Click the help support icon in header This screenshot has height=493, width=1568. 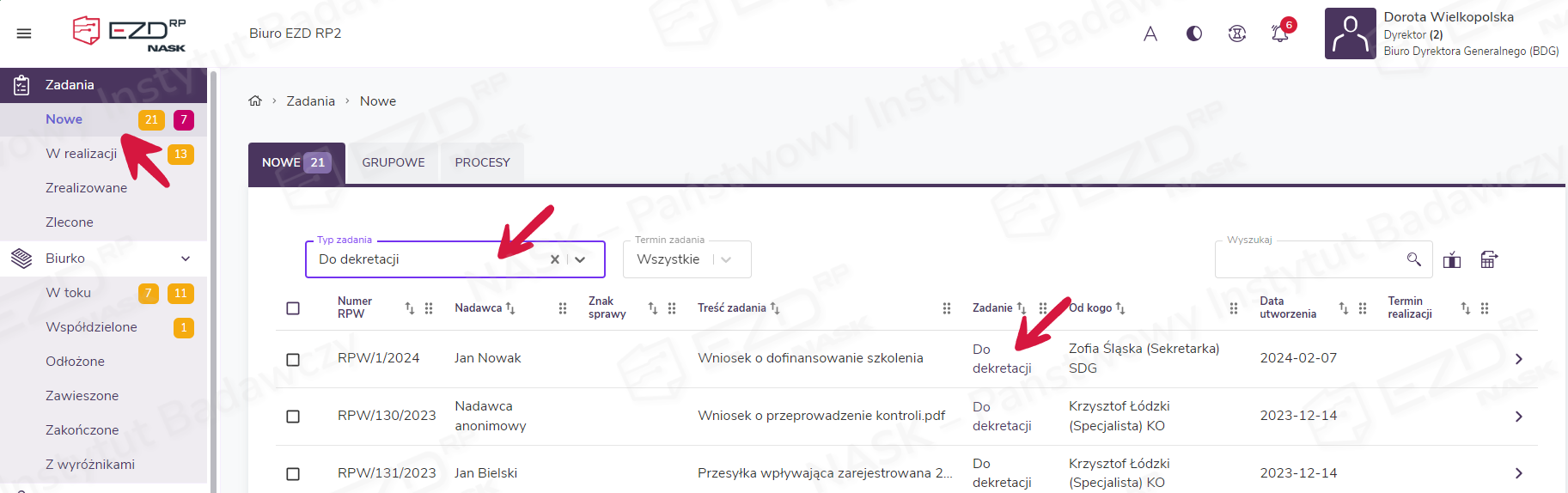tap(1236, 33)
